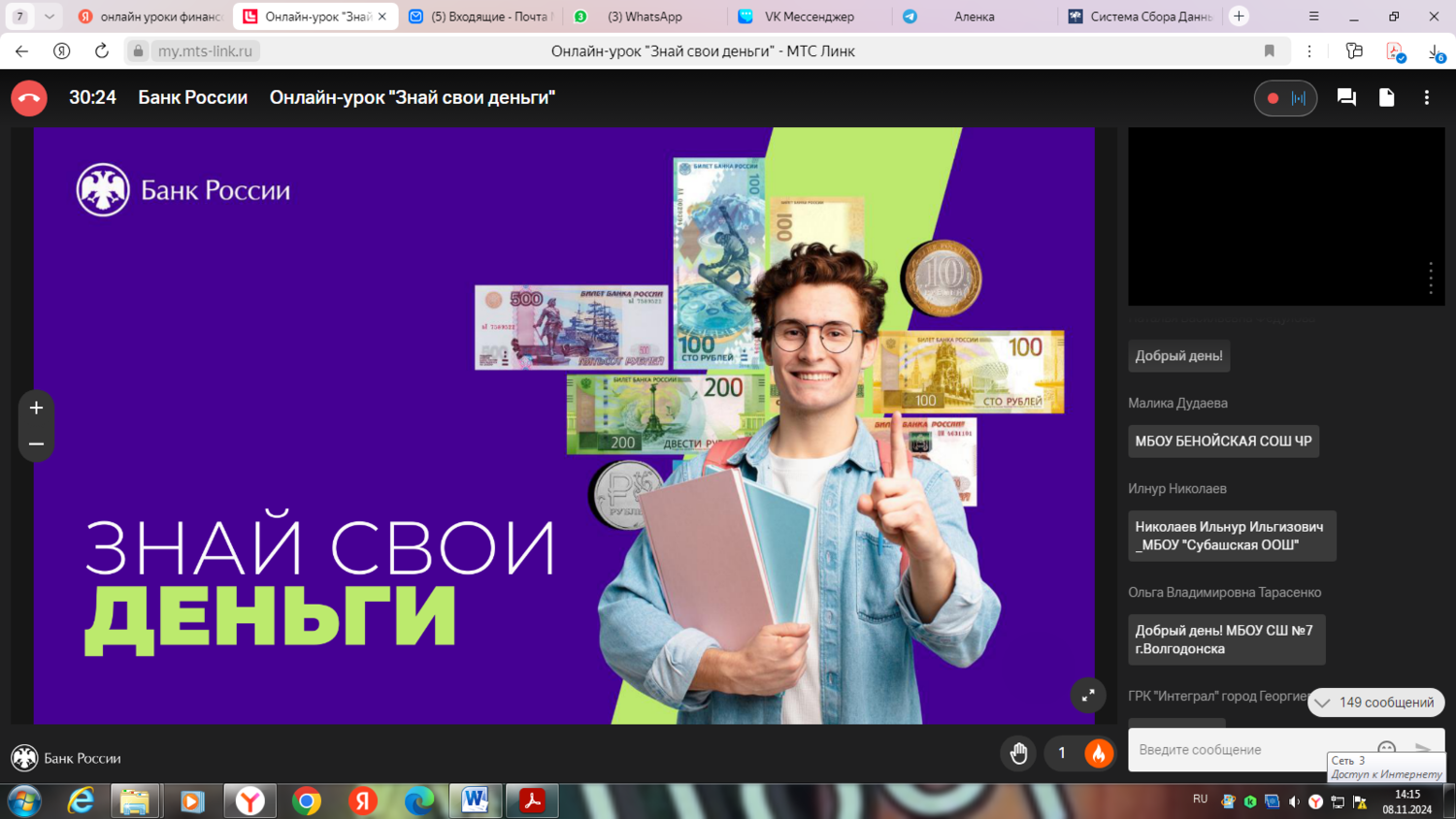Open page three-dot actions menu
Screen dimensions: 1456x819
1309,51
